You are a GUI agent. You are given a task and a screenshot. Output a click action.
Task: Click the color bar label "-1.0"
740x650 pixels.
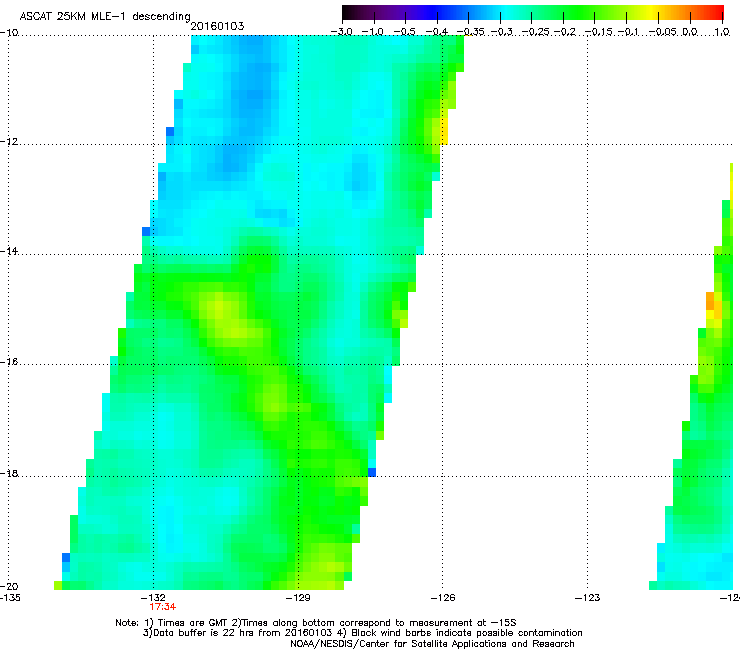pos(373,32)
